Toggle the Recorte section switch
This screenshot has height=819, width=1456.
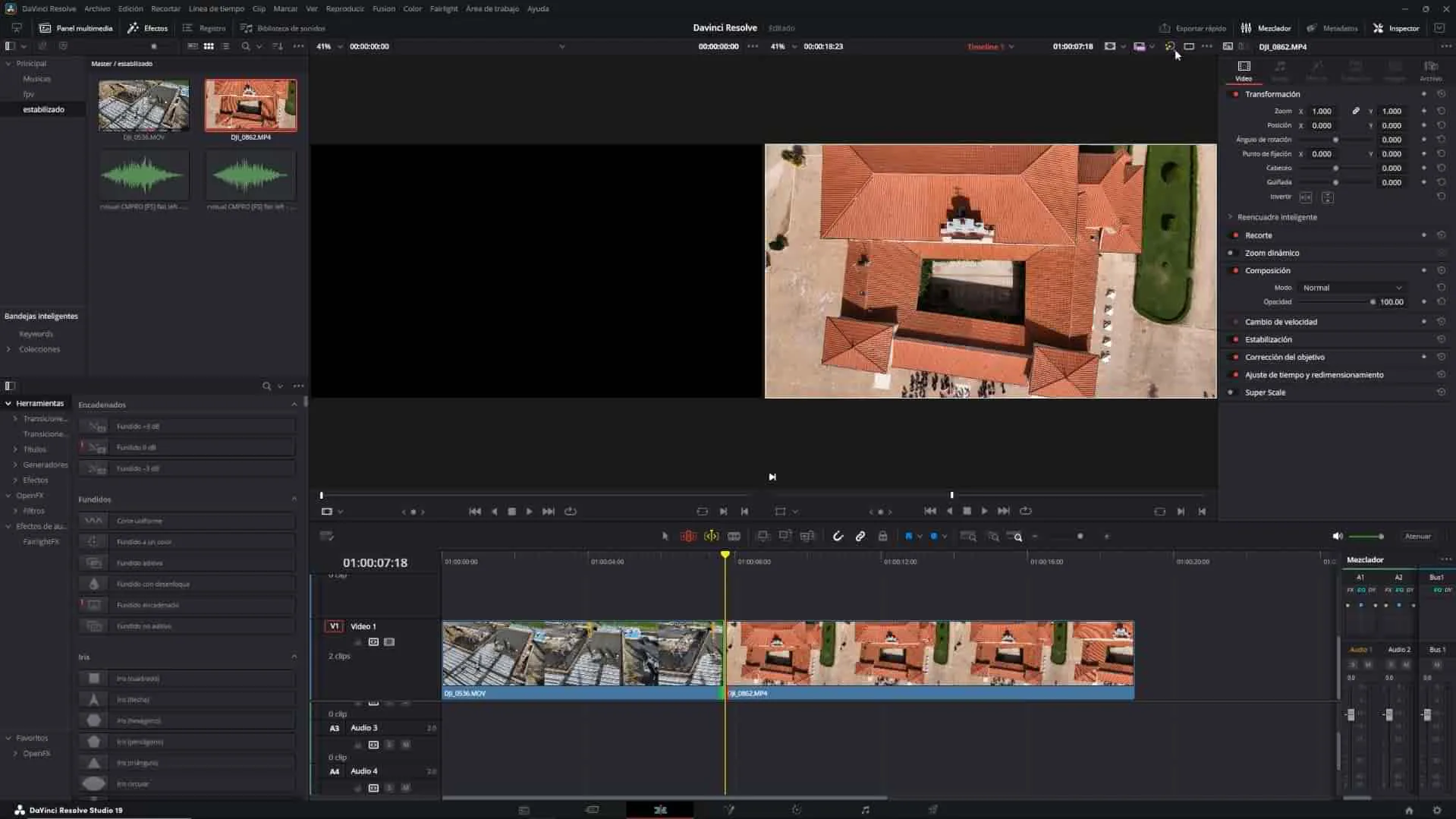click(1234, 235)
